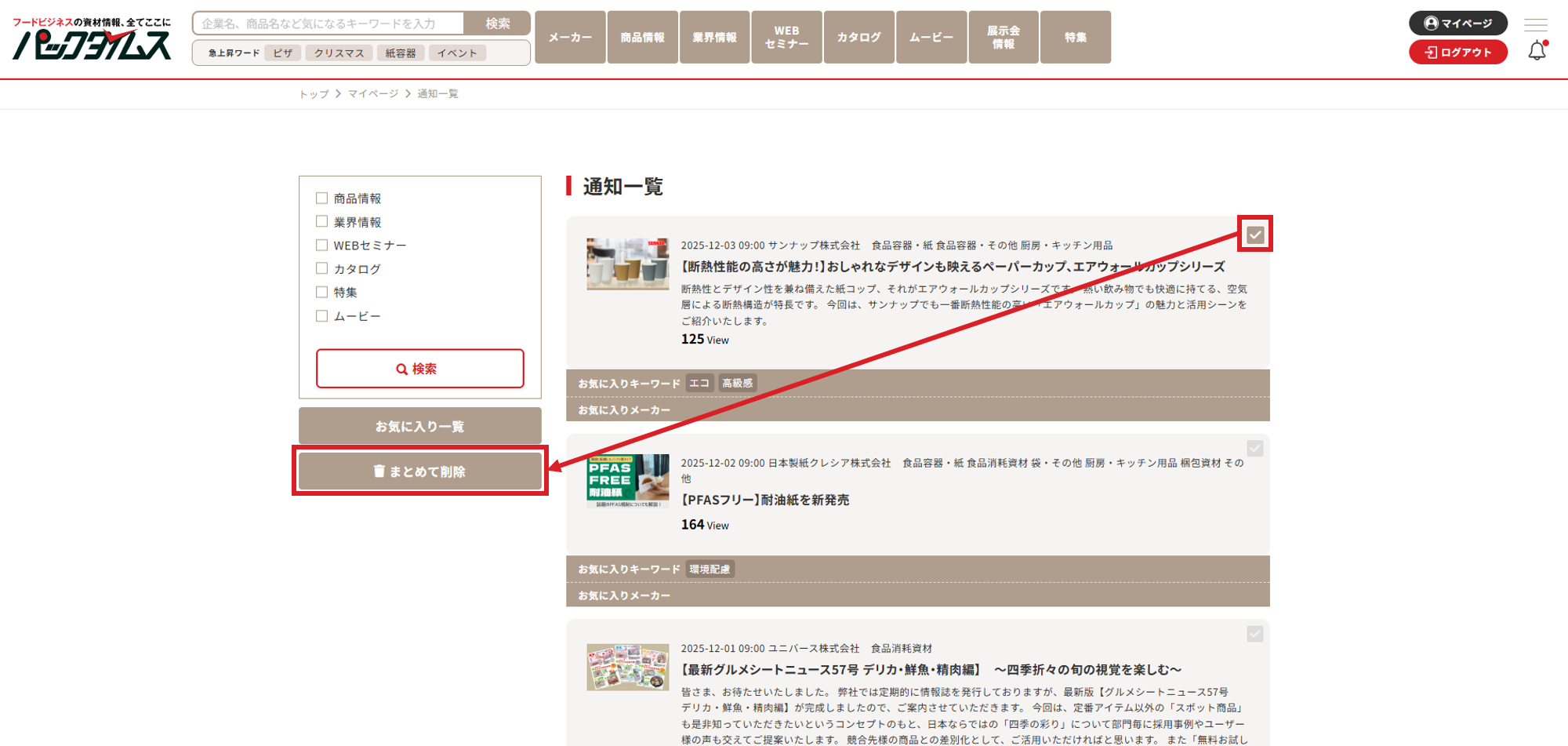
Task: Go to the カタログ navigation tab
Action: pyautogui.click(x=858, y=37)
